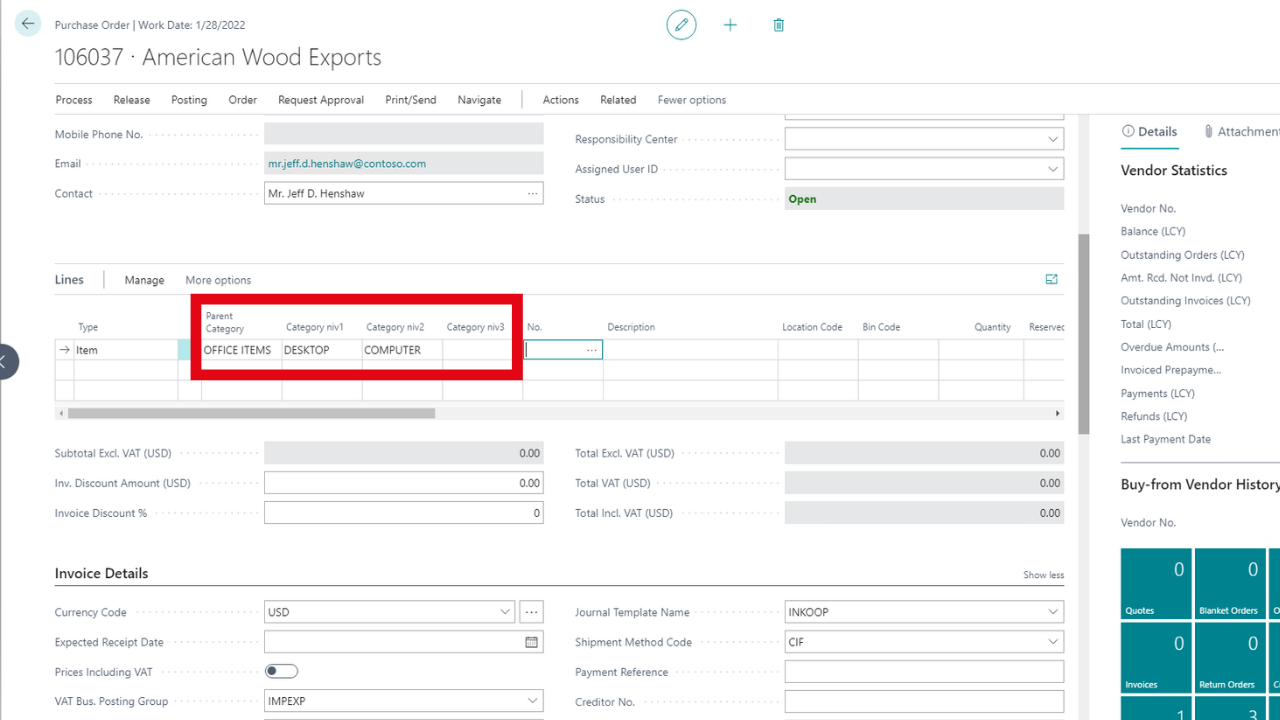
Task: Switch to Attachments factbox tab
Action: tap(1242, 131)
